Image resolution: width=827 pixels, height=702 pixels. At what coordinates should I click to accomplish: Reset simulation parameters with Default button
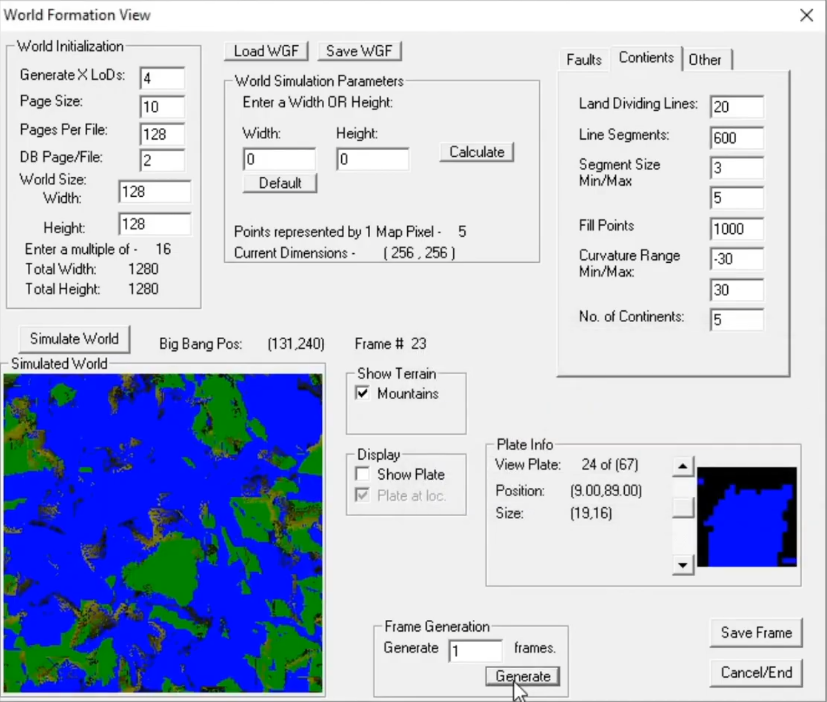tap(280, 183)
